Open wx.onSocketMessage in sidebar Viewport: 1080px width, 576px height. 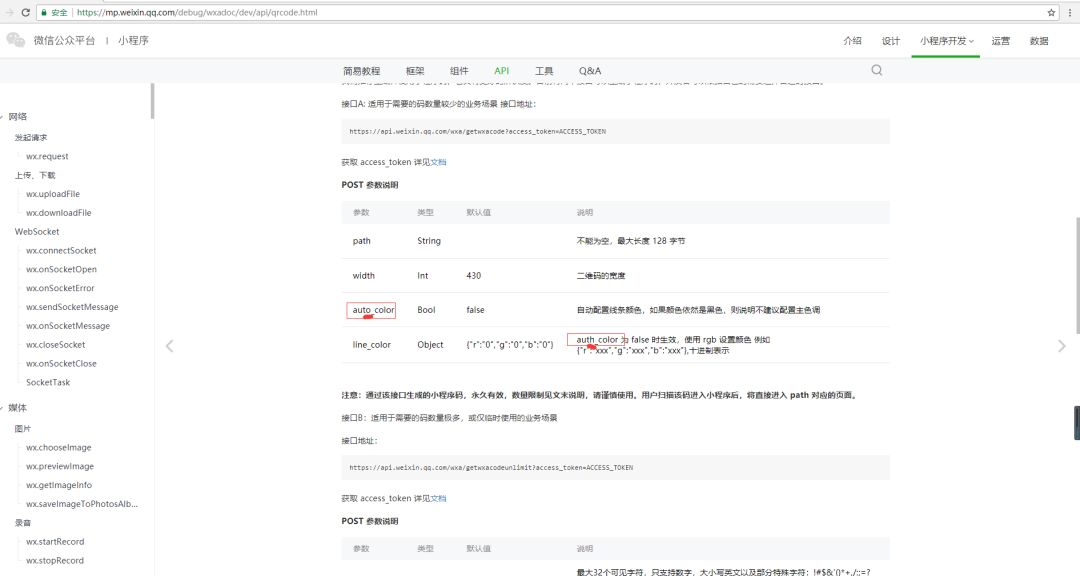coord(68,326)
